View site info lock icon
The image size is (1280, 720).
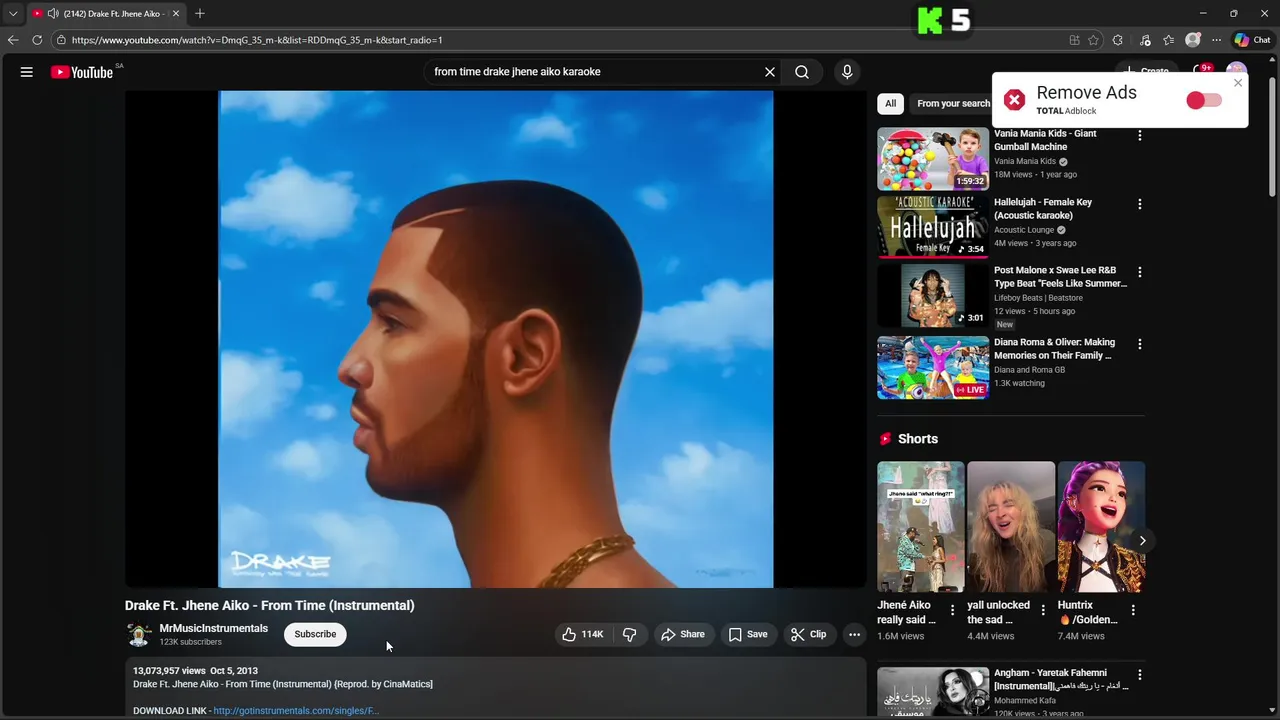(61, 40)
